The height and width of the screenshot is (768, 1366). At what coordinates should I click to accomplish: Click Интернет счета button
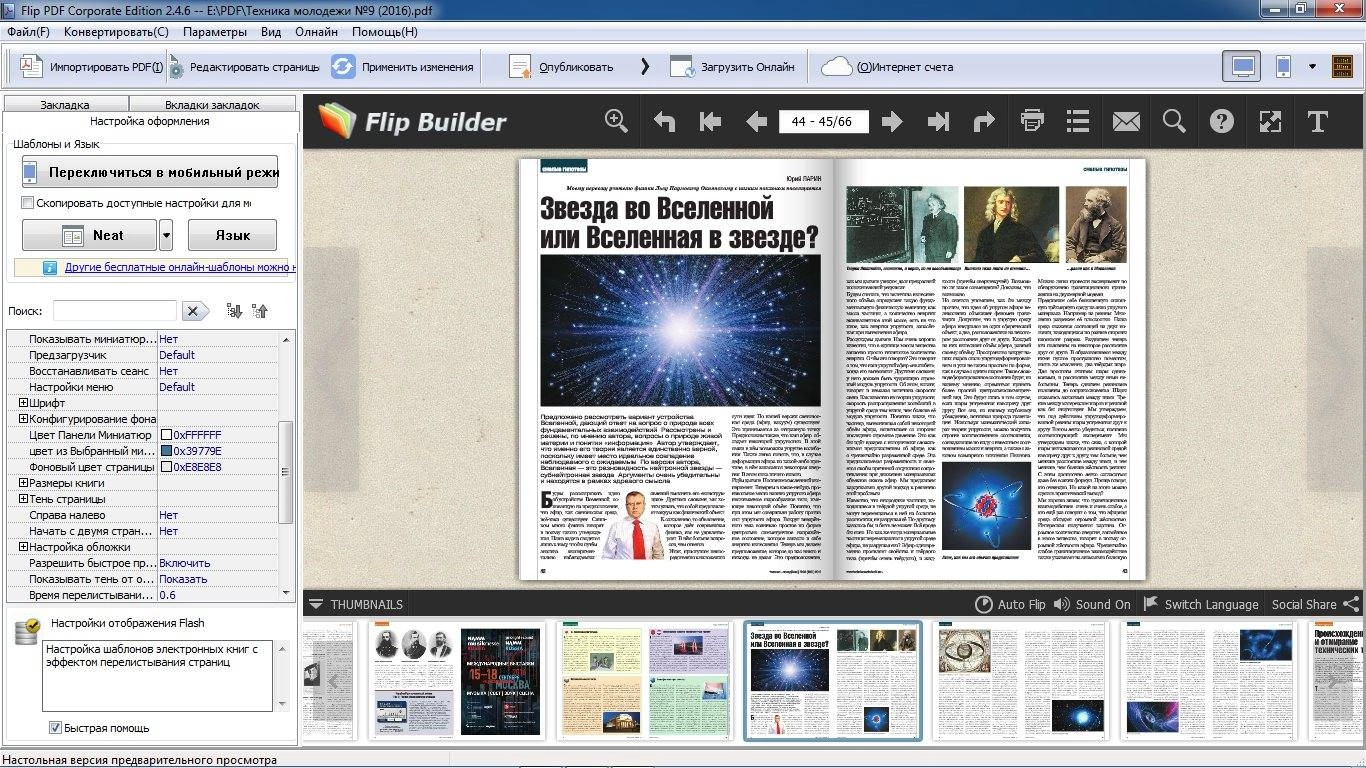point(888,67)
